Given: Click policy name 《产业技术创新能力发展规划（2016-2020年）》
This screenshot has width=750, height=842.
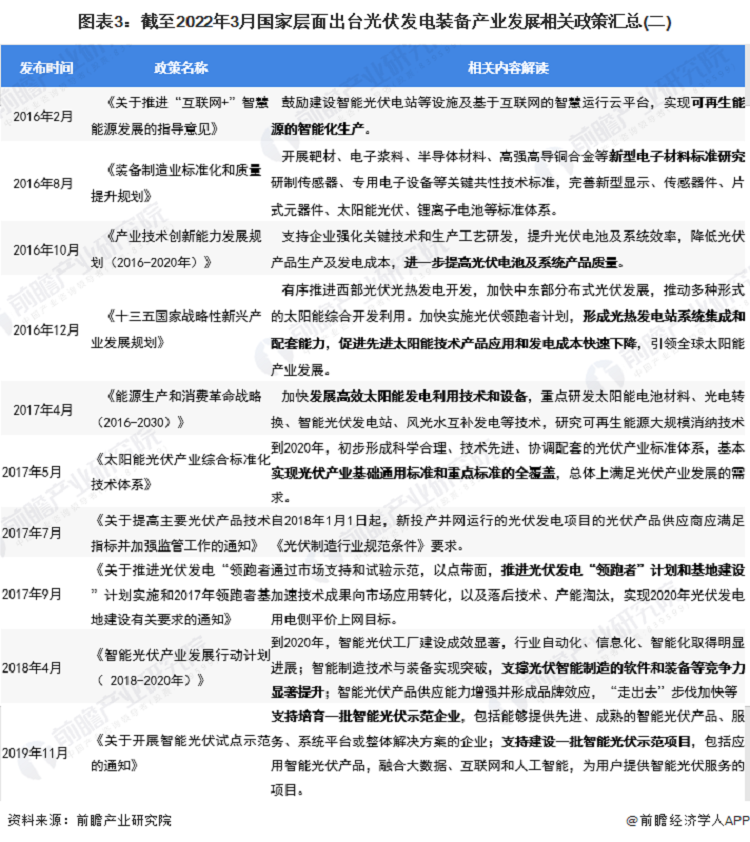Looking at the screenshot, I should [176, 249].
